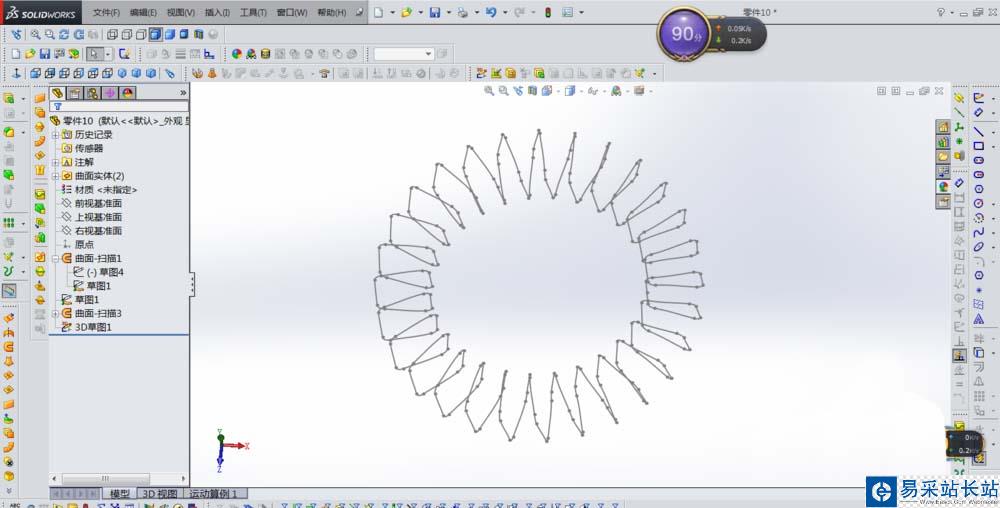The height and width of the screenshot is (508, 1000).
Task: Expand the panel tabs chevron »
Action: 183,92
